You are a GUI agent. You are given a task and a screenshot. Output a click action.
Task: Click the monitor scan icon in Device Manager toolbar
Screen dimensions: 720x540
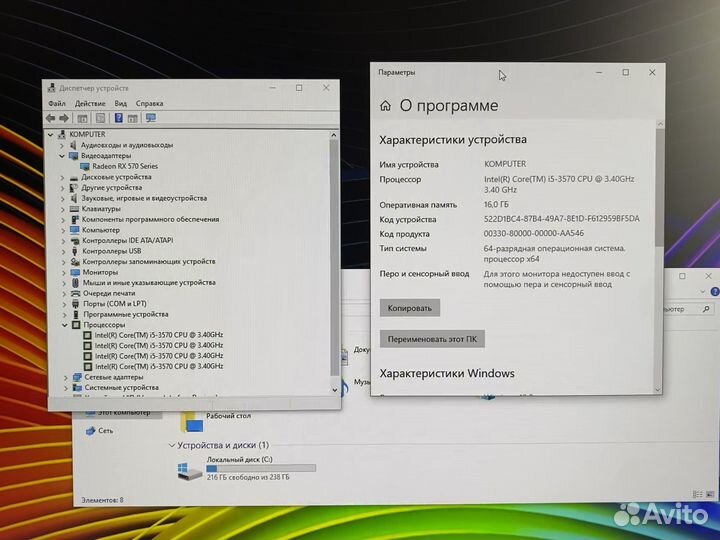tap(151, 118)
